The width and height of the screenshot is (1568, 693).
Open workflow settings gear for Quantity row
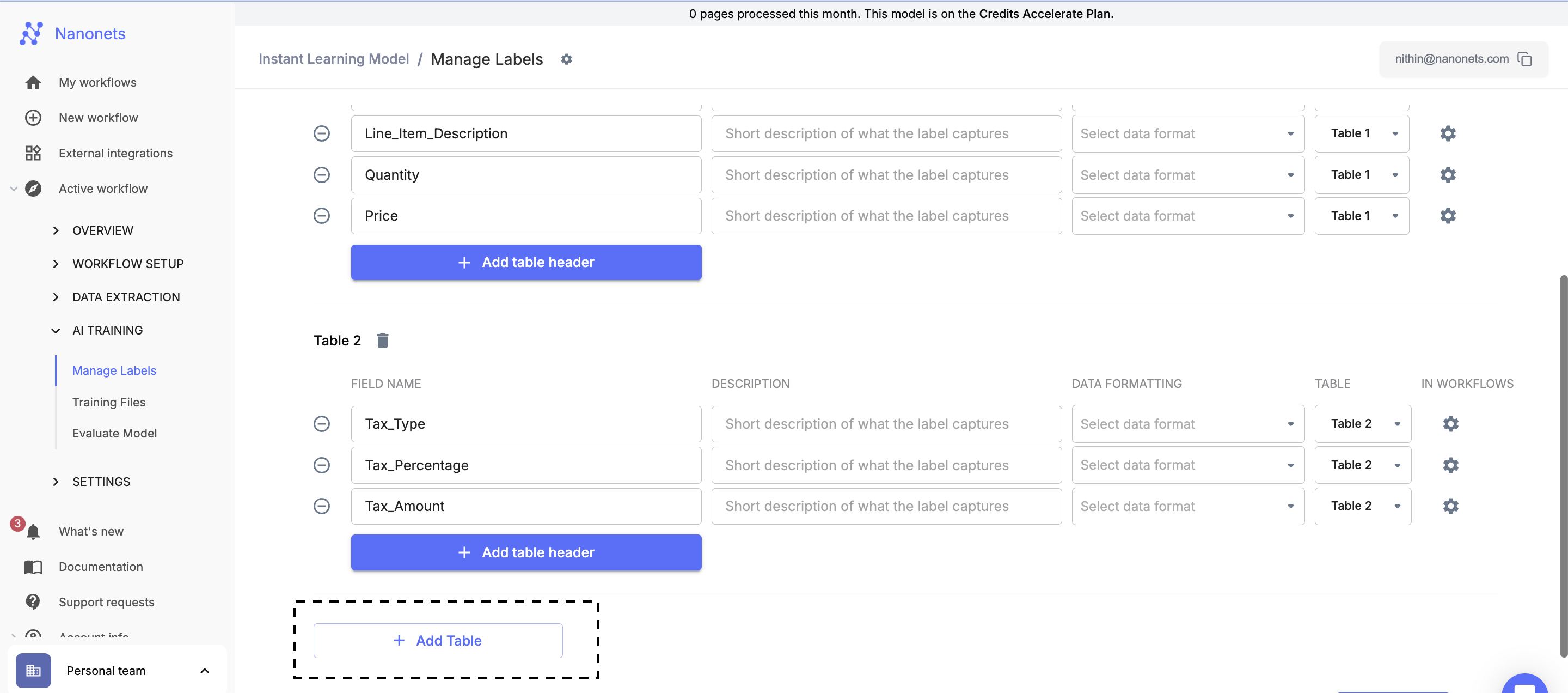tap(1448, 175)
